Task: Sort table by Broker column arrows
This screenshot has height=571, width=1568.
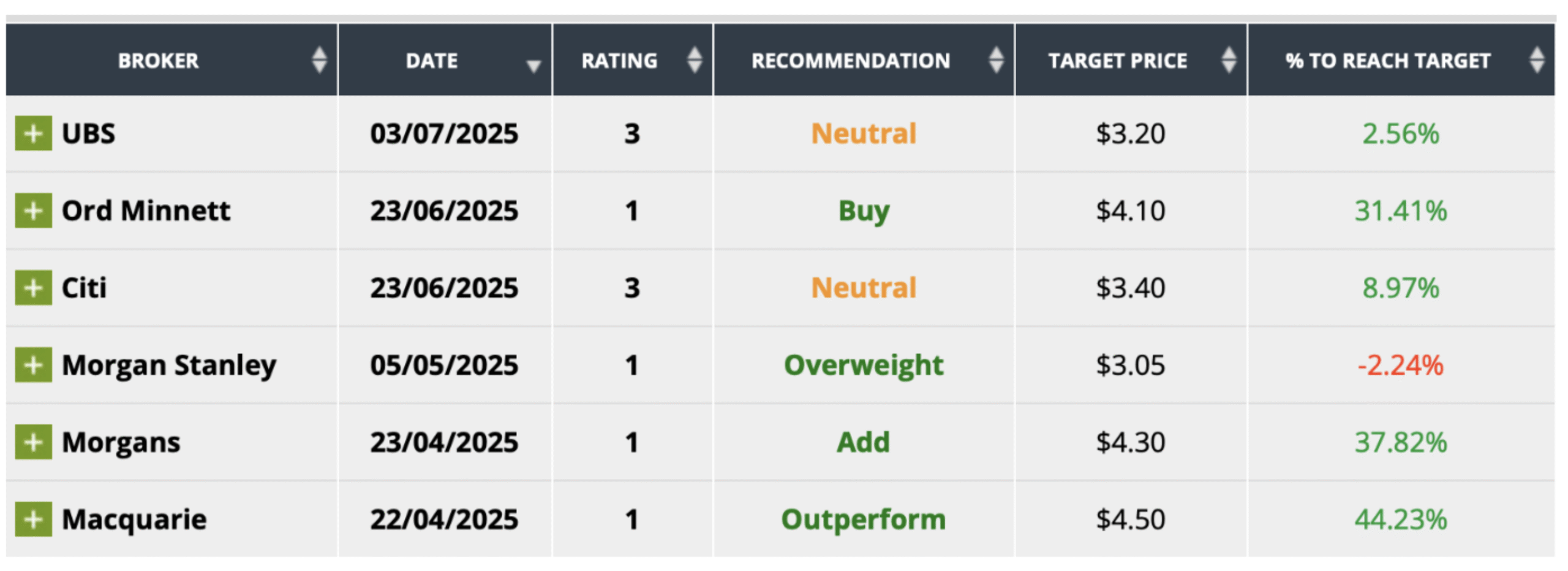Action: 319,60
